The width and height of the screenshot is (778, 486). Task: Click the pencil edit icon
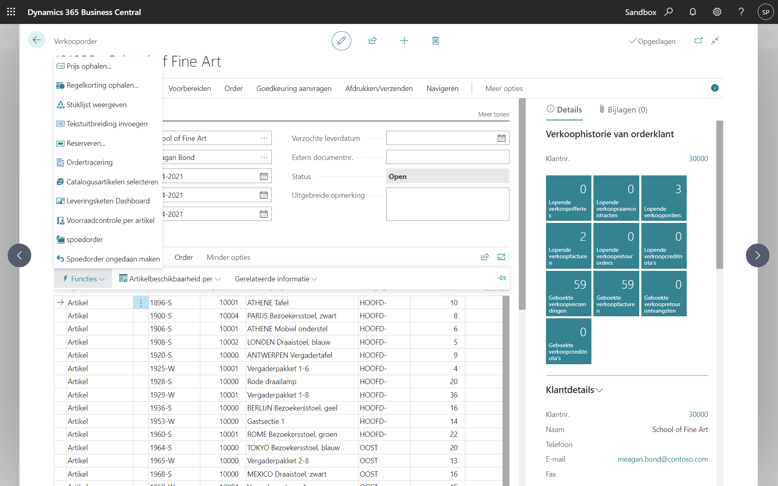[341, 41]
